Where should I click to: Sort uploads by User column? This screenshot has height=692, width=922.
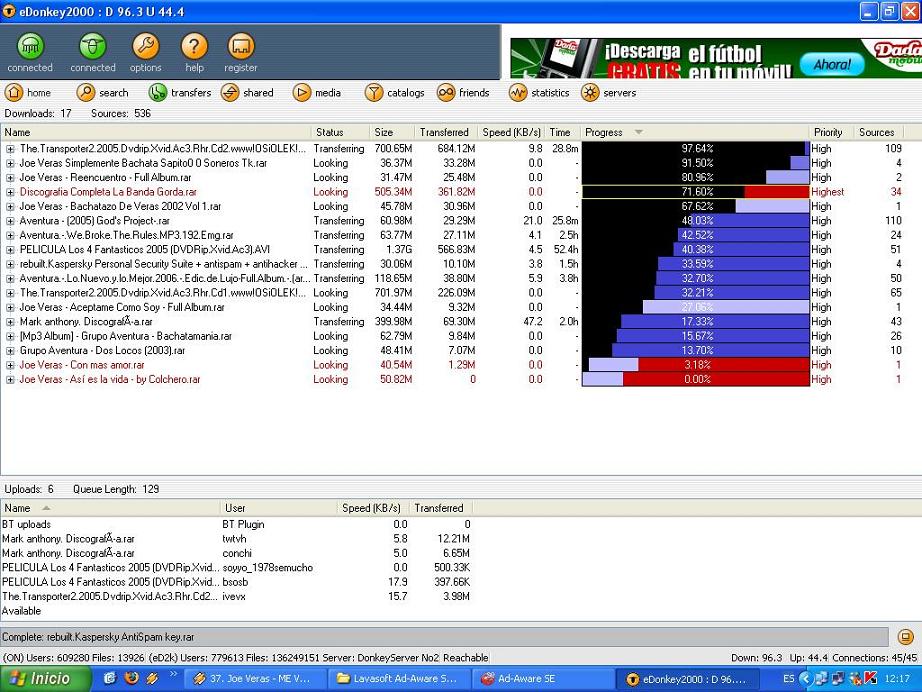(x=278, y=508)
